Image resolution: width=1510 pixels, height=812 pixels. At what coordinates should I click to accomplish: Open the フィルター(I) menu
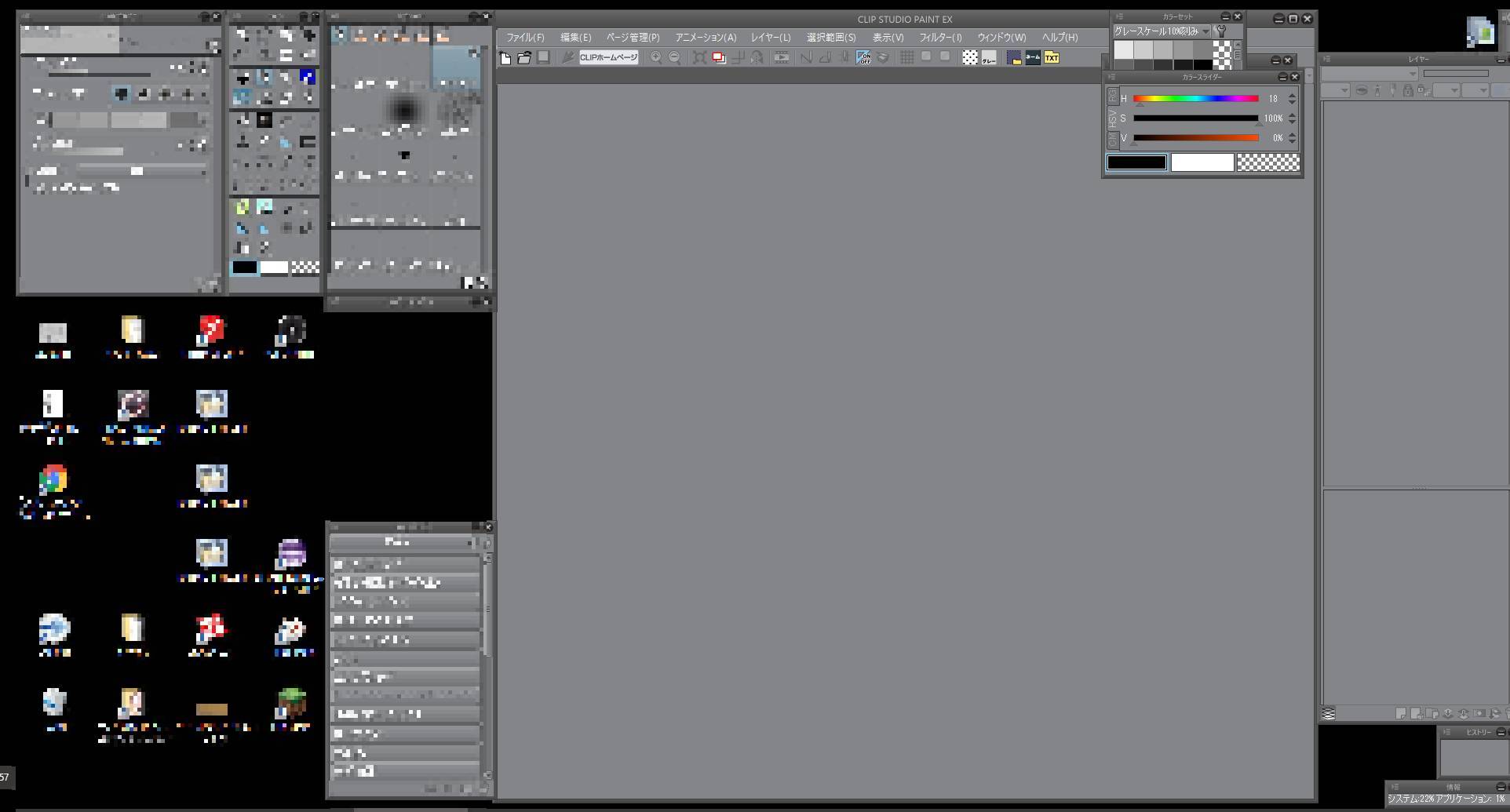tap(940, 38)
